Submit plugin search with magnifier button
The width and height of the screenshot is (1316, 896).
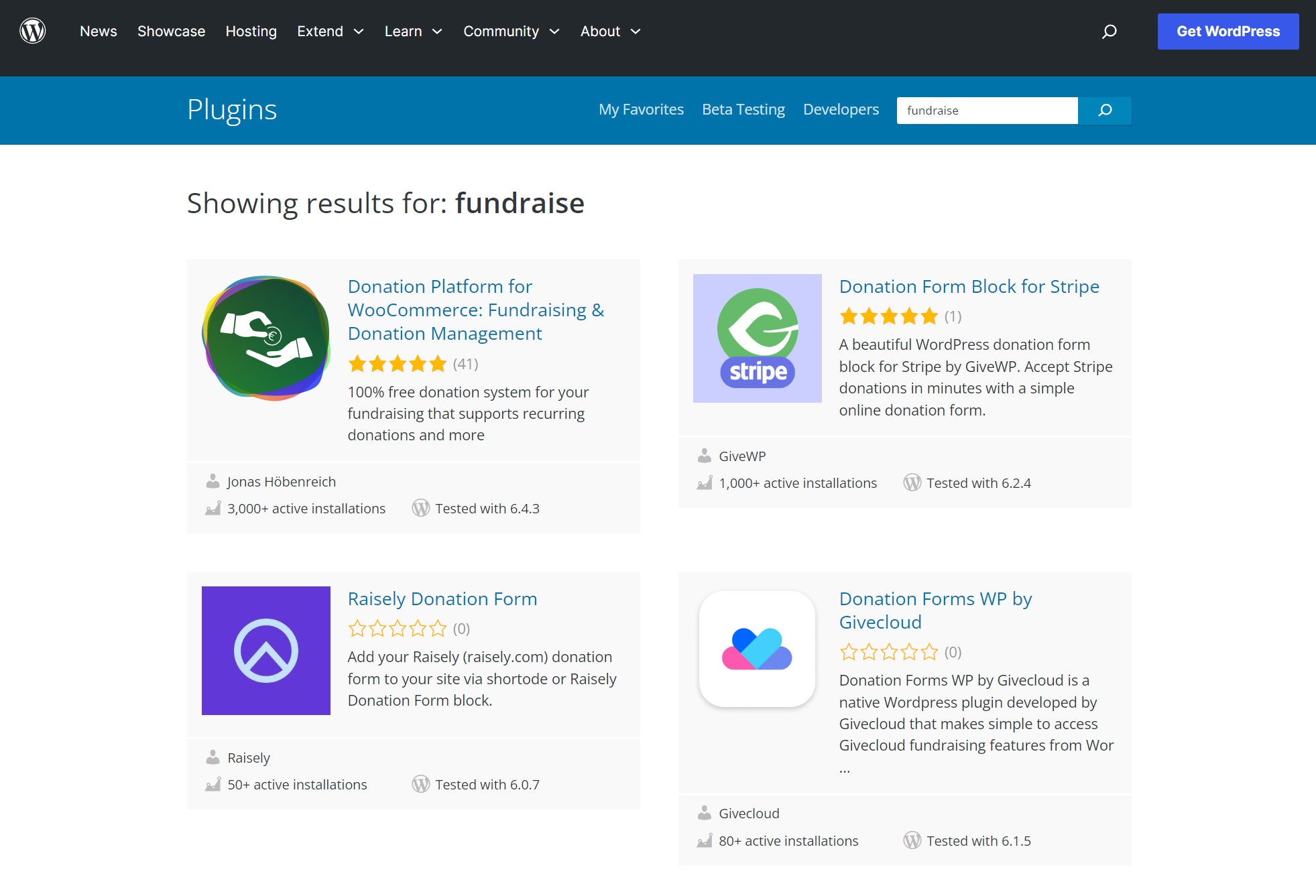point(1105,111)
